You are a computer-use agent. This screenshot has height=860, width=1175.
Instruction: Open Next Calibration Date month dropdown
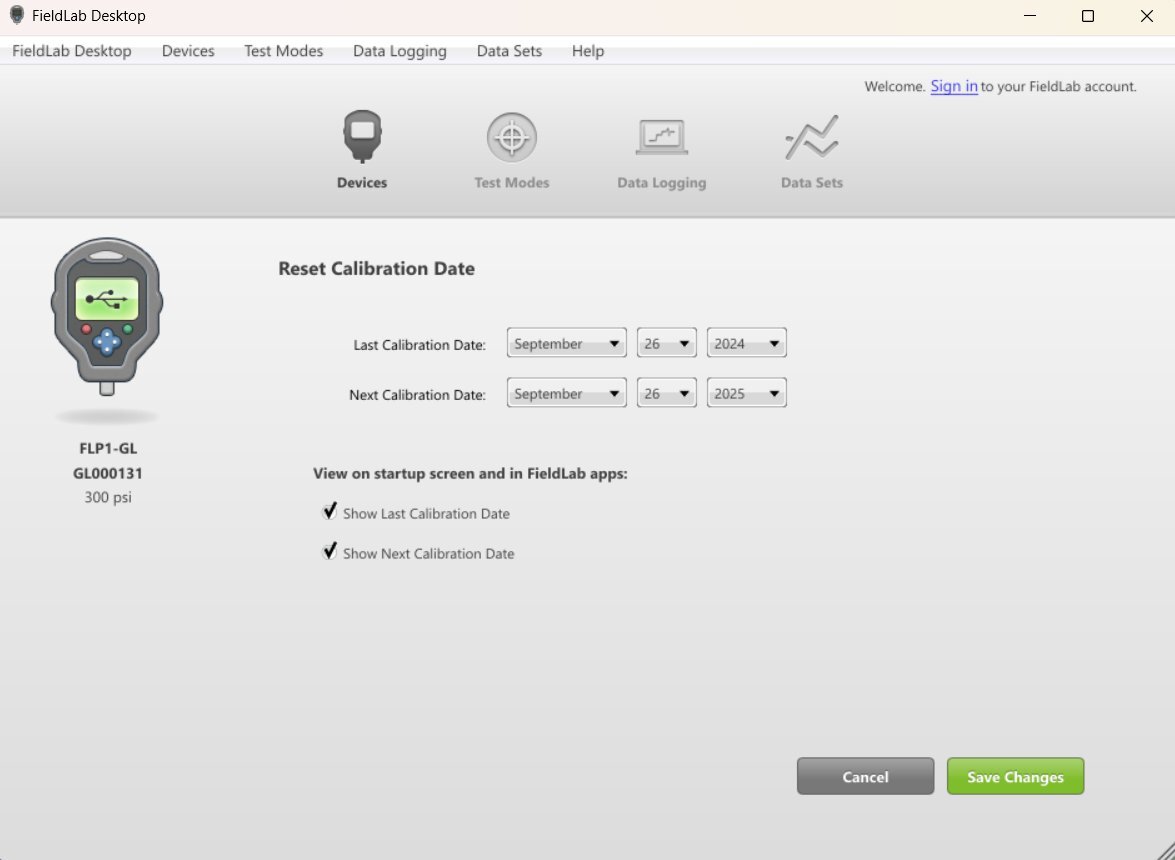pyautogui.click(x=567, y=393)
